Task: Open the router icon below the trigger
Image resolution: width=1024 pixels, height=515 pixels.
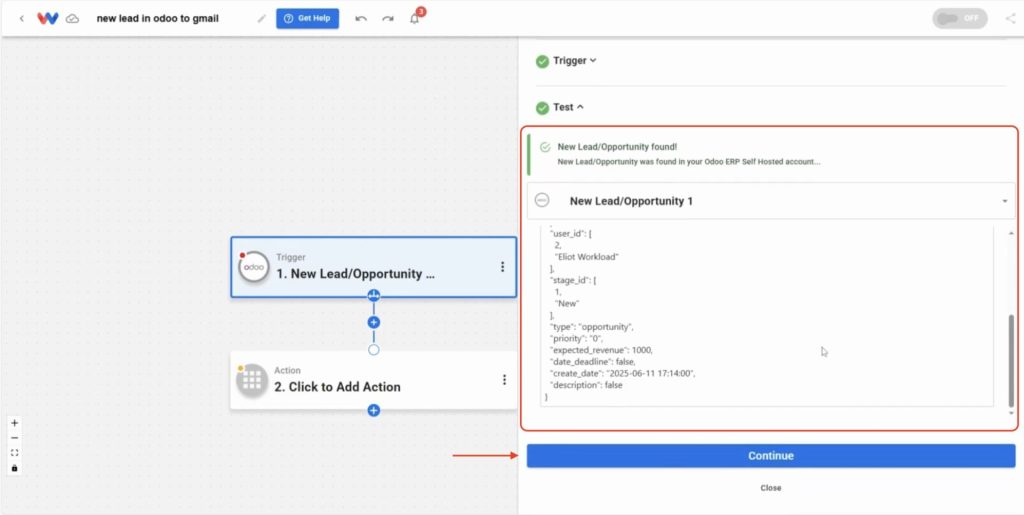Action: click(x=374, y=295)
